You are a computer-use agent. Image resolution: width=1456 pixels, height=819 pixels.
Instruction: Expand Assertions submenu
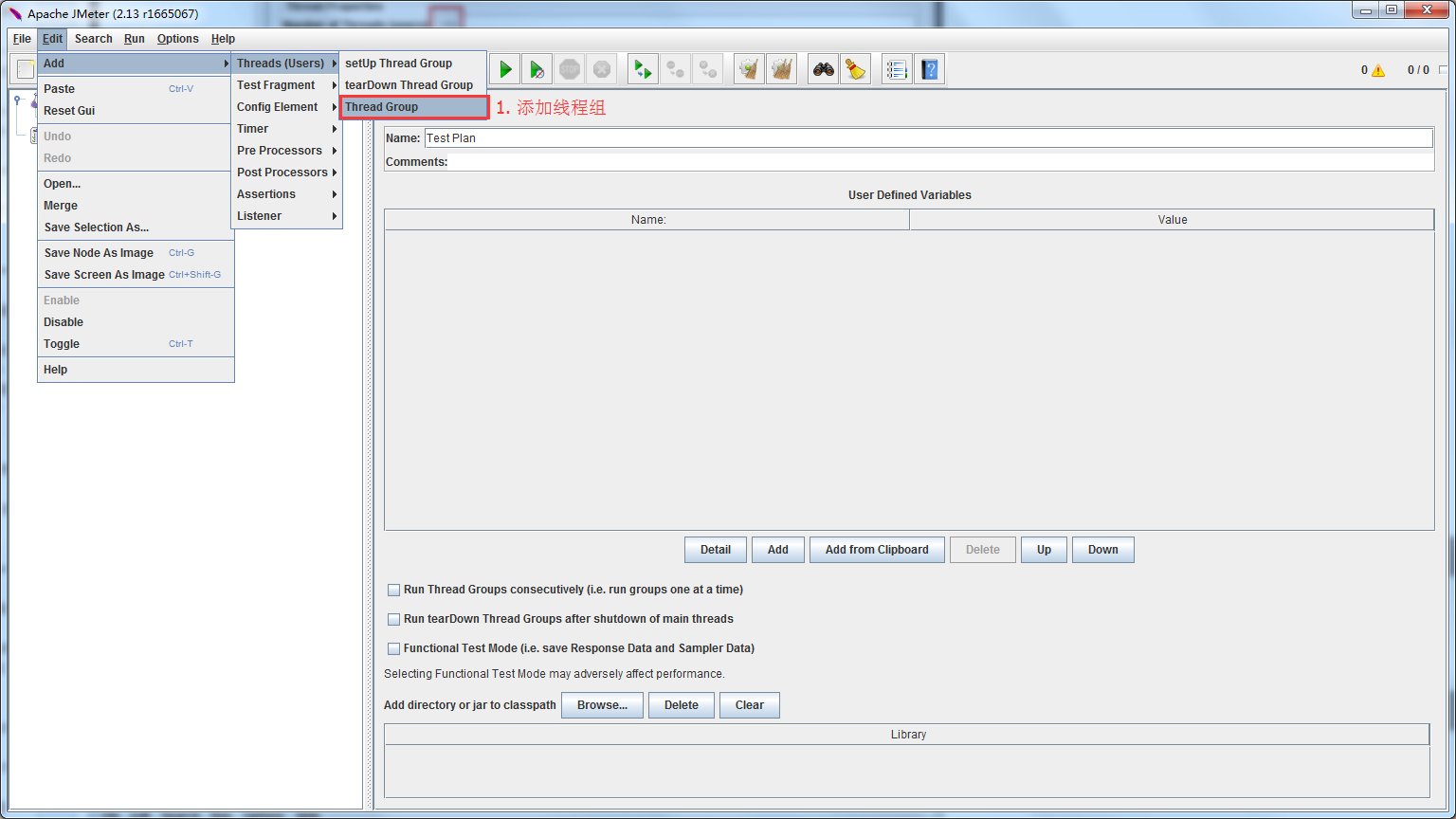point(286,194)
